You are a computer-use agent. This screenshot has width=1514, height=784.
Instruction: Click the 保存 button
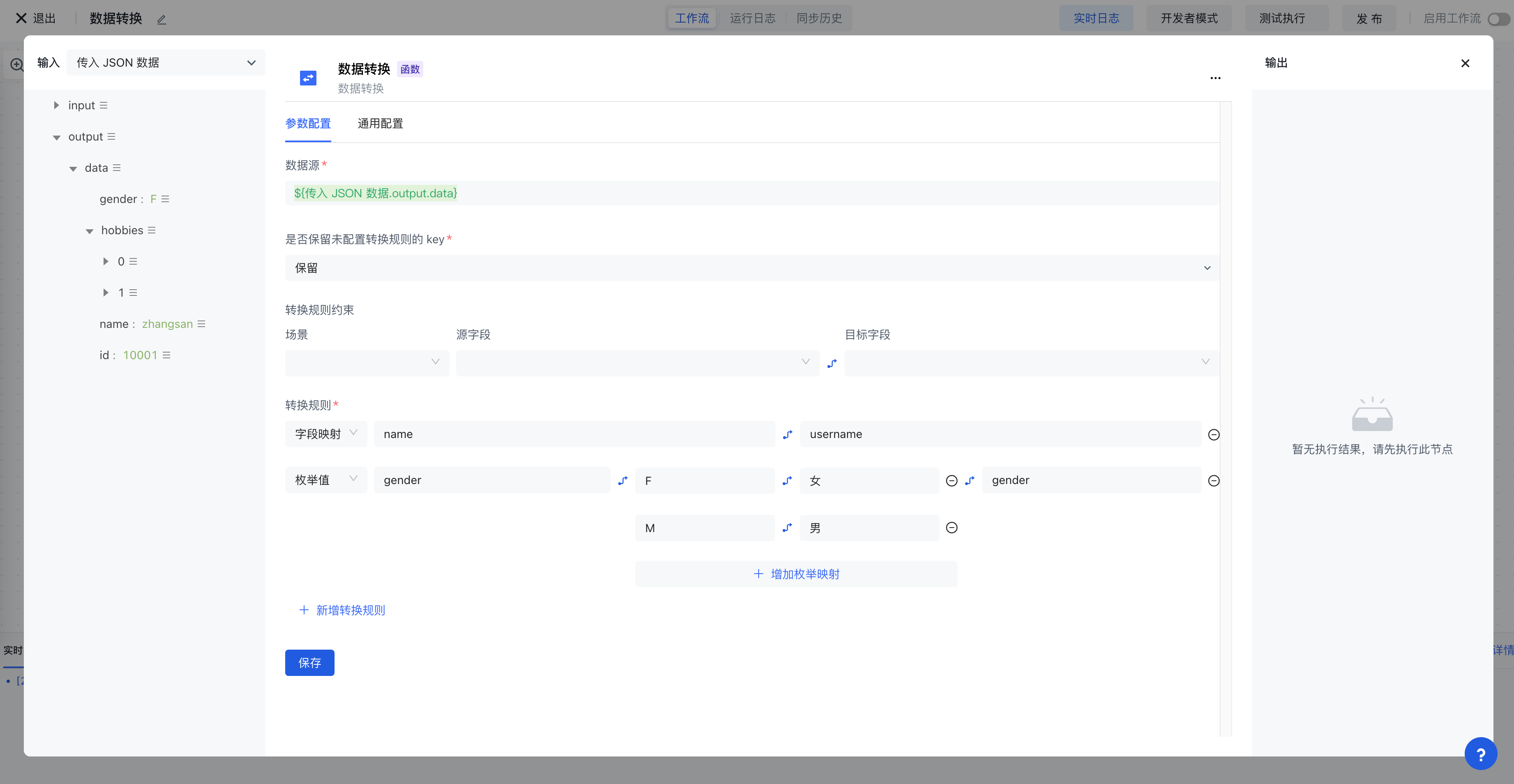point(309,663)
